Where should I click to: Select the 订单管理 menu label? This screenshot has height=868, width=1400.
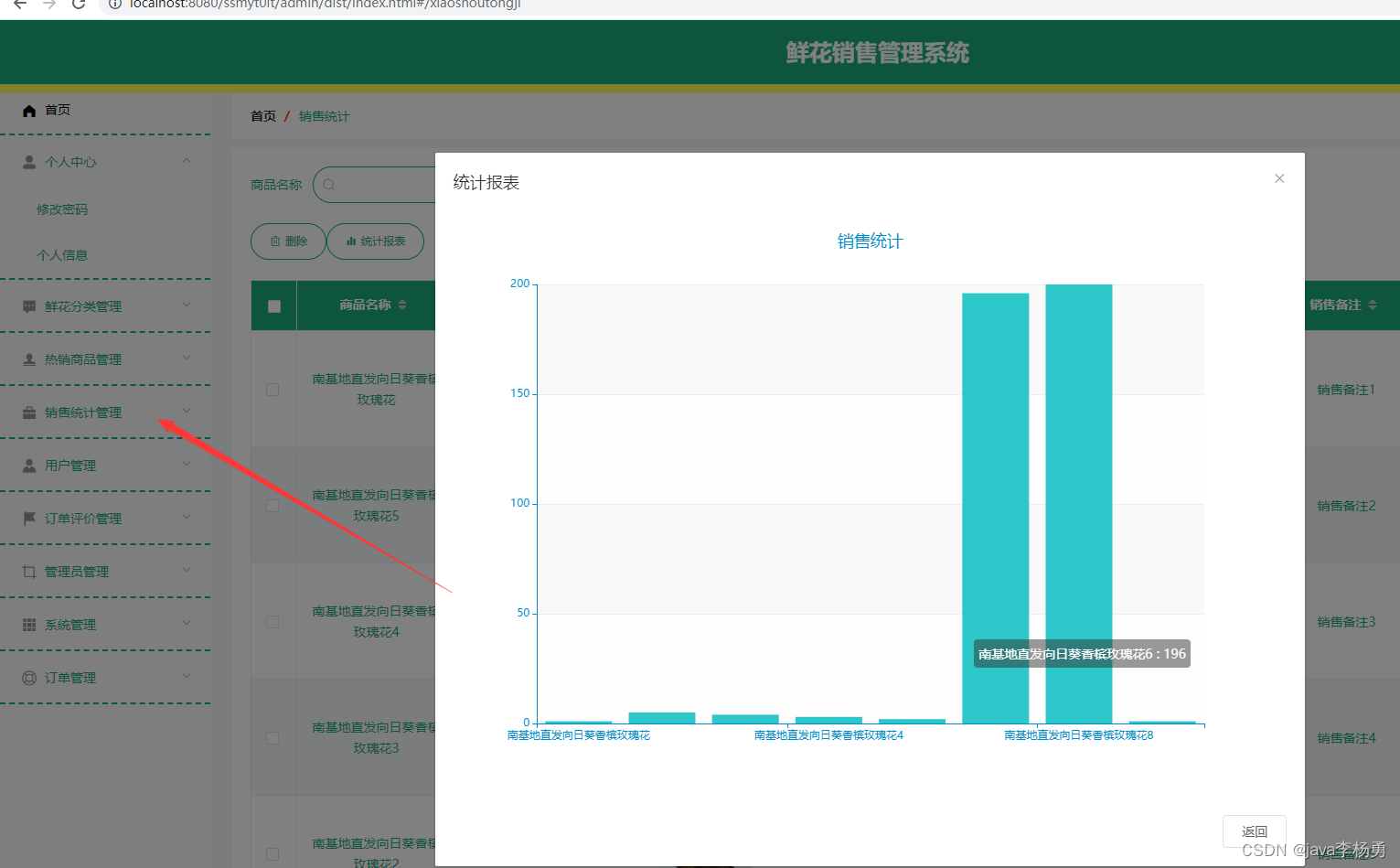pos(70,678)
